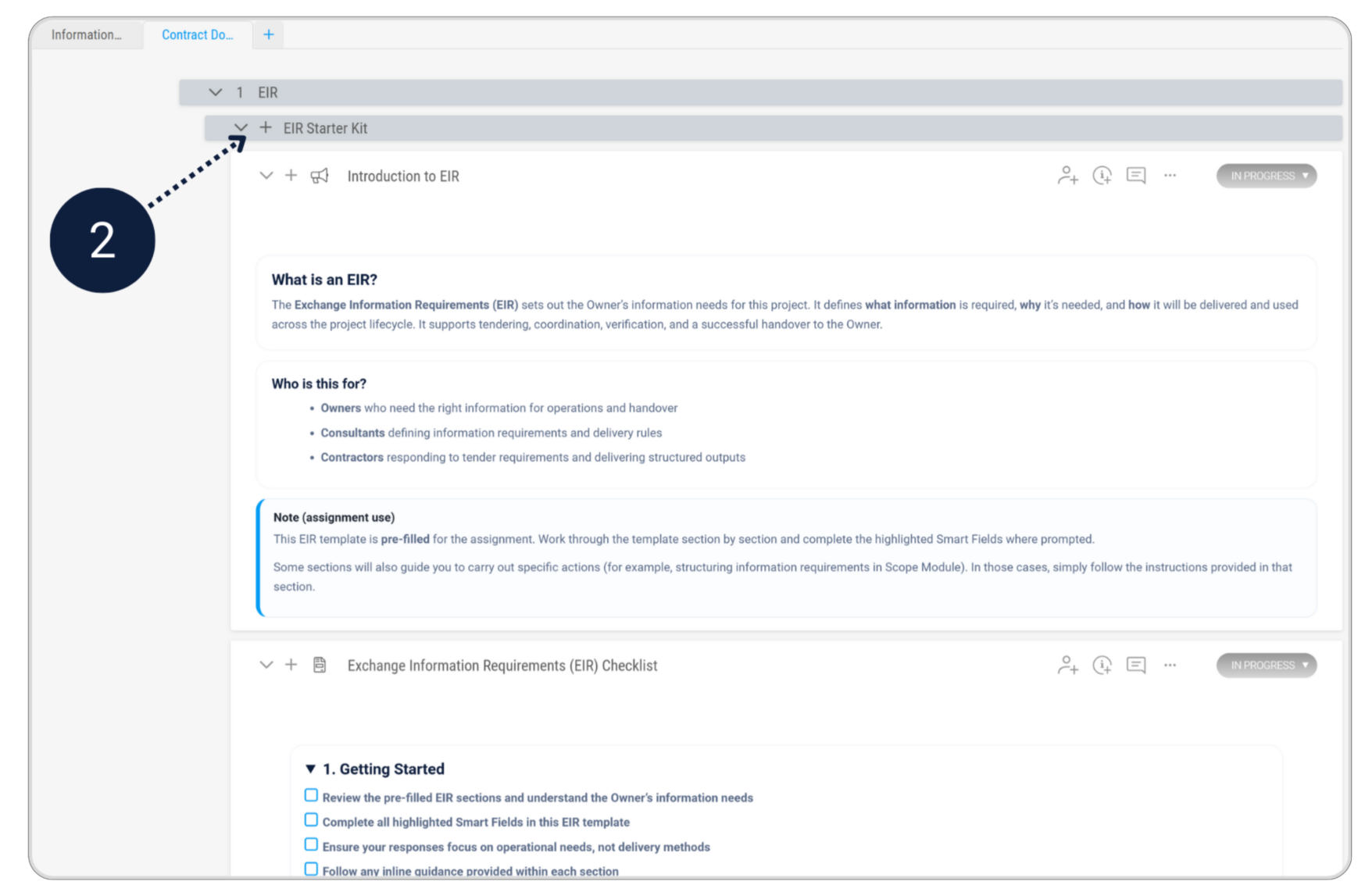
Task: Click the info icon beside Introduction to EIR status
Action: click(x=1102, y=176)
